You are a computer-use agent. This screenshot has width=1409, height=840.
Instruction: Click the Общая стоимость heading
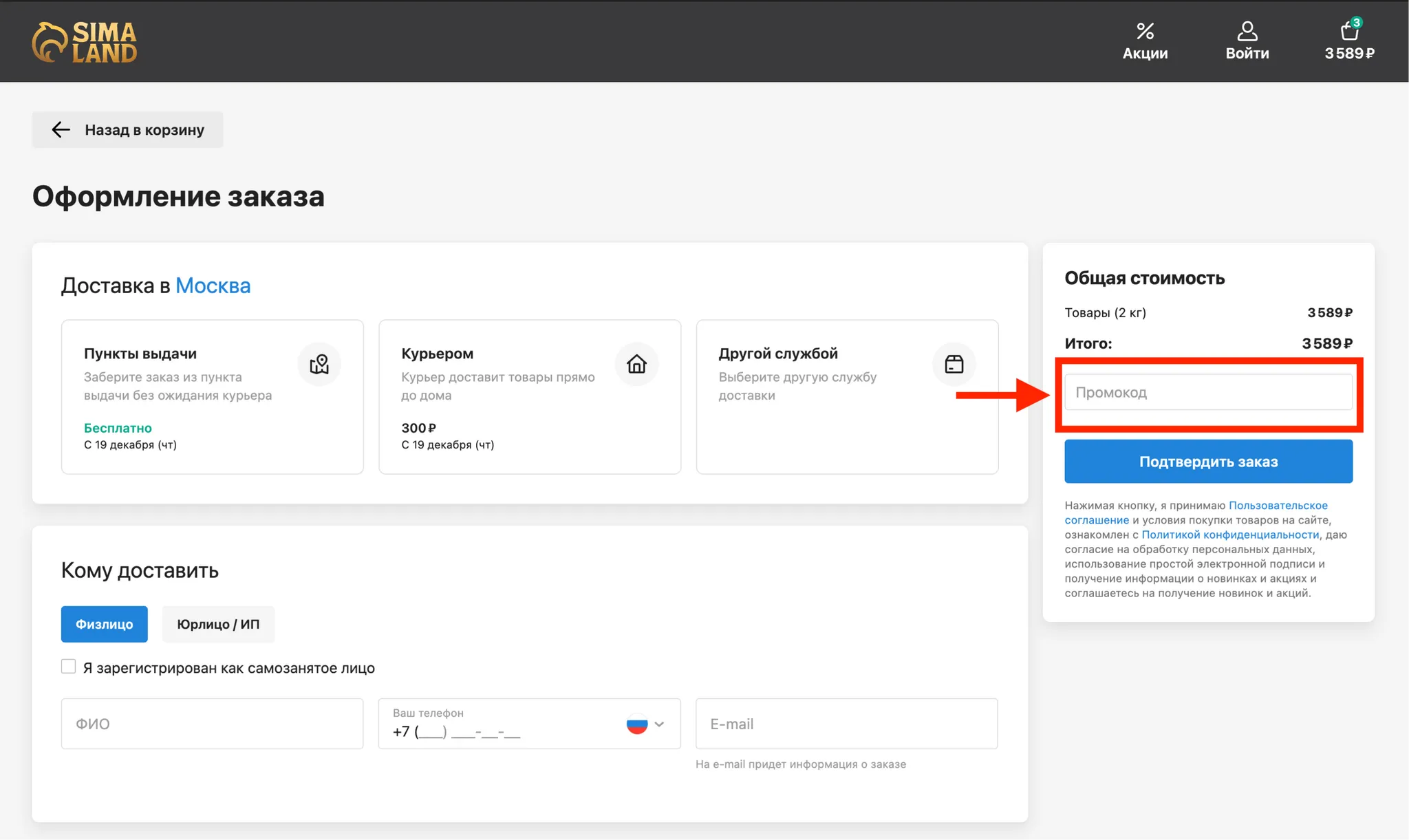1145,278
